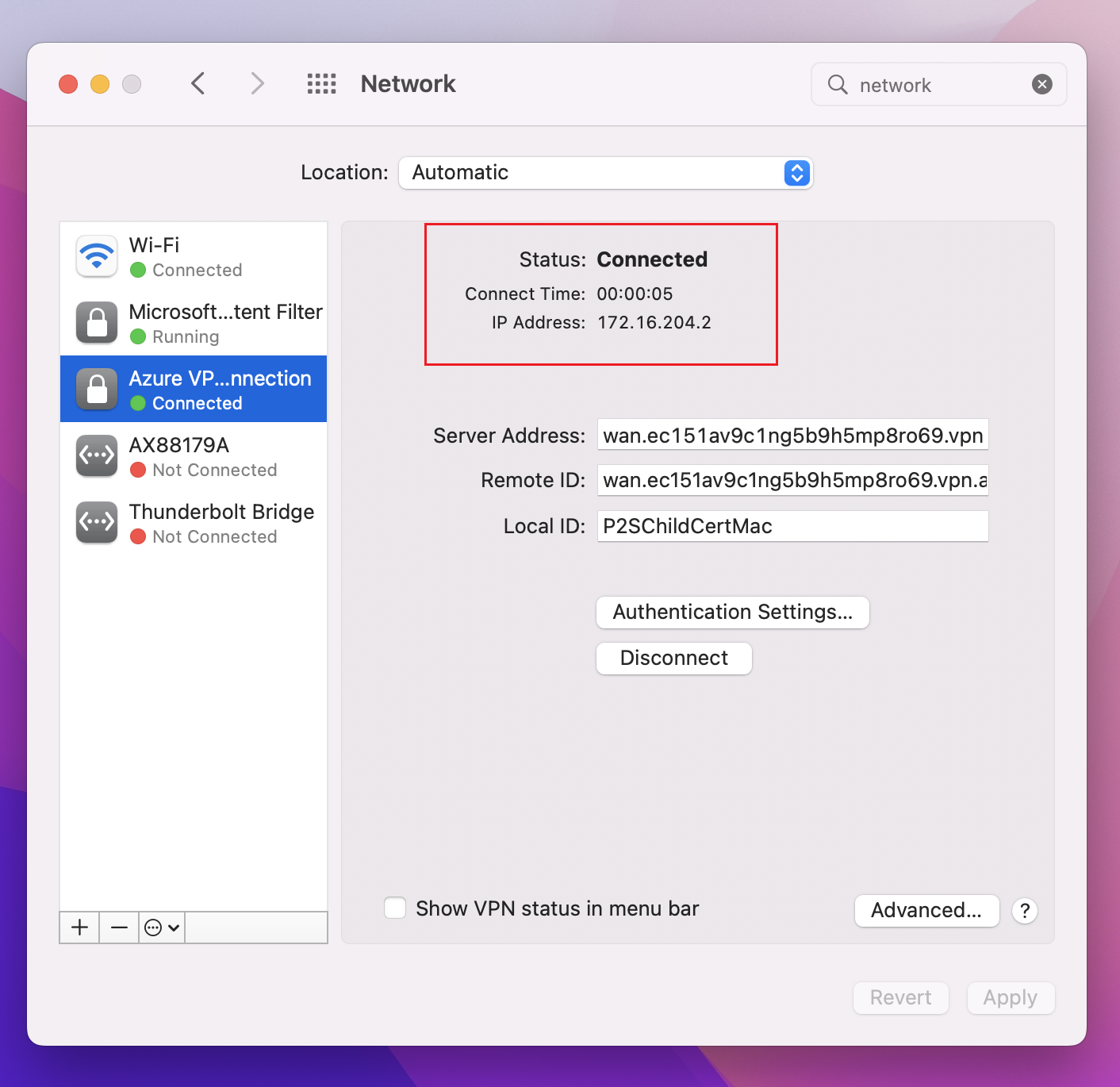
Task: Open Authentication Settings
Action: pyautogui.click(x=733, y=613)
